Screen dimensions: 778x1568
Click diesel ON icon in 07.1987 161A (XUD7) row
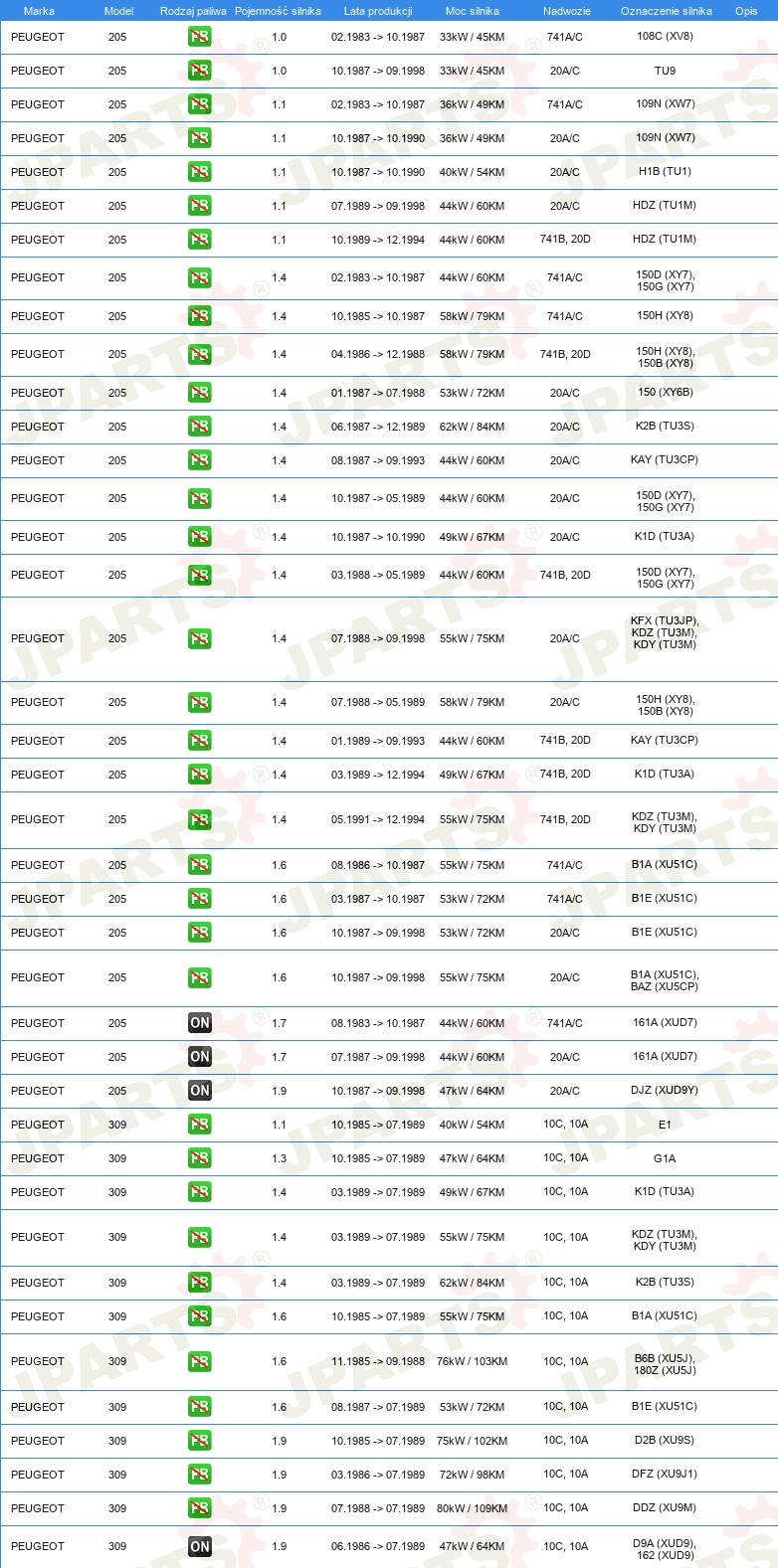[200, 1057]
